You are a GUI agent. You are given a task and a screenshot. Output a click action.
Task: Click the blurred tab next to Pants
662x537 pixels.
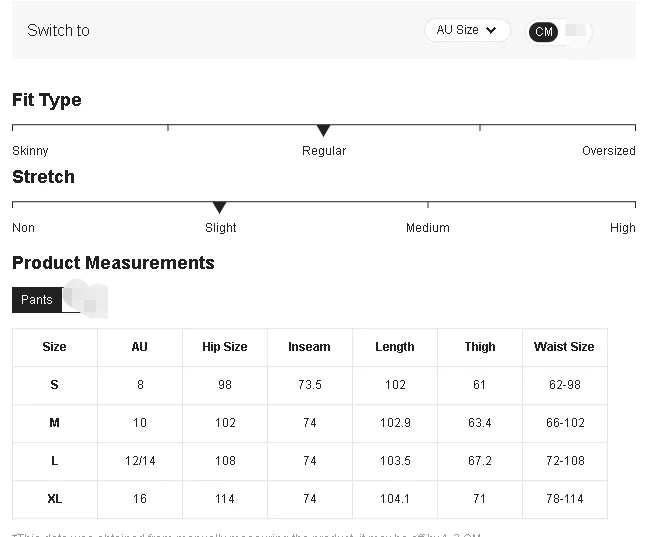click(x=87, y=299)
